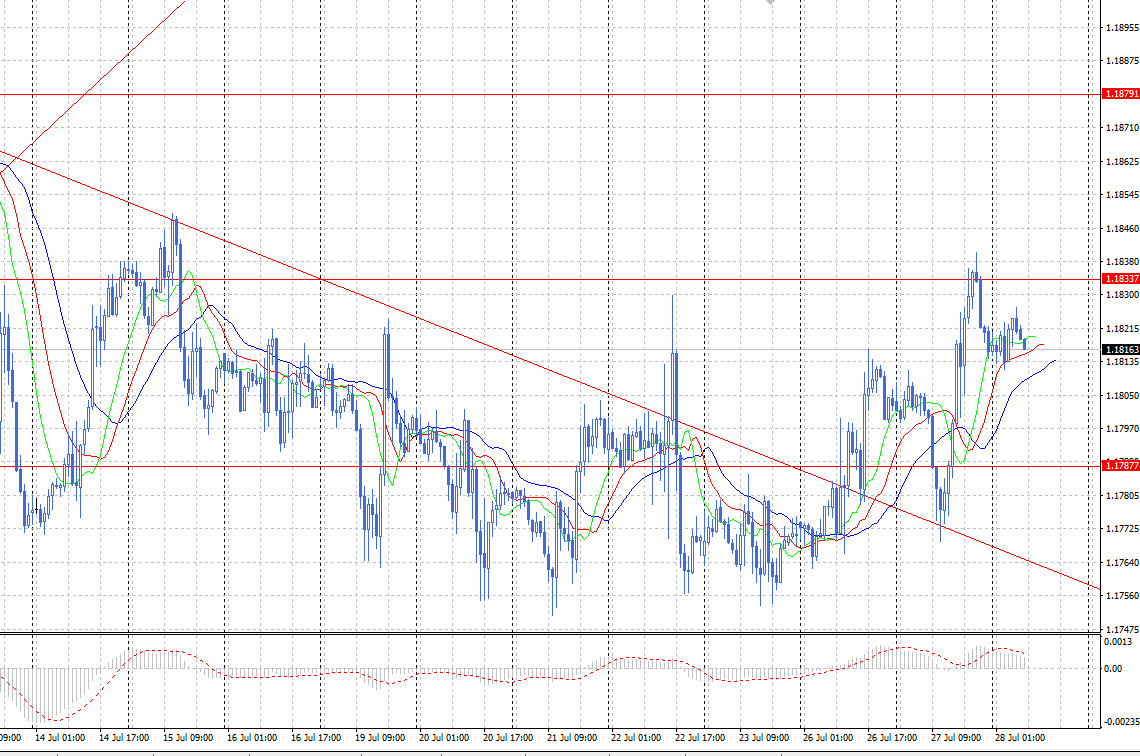Click the MACD scale value 0.0013
Screen dimensions: 1140x756
click(x=1117, y=642)
